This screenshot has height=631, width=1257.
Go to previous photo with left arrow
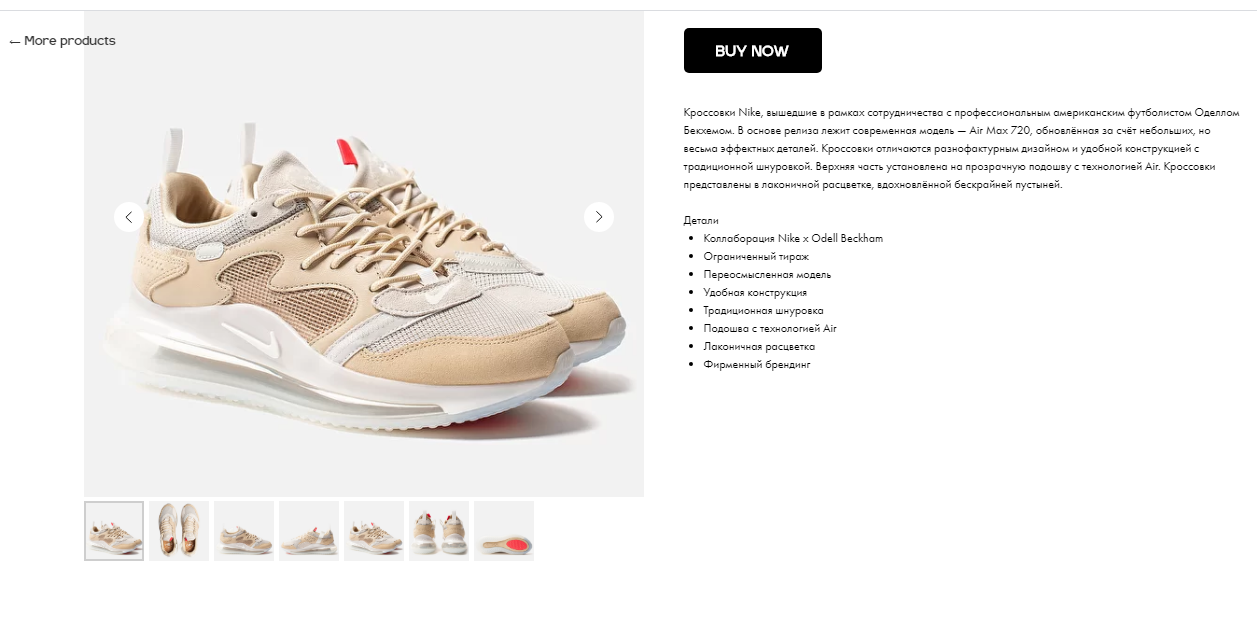[129, 217]
